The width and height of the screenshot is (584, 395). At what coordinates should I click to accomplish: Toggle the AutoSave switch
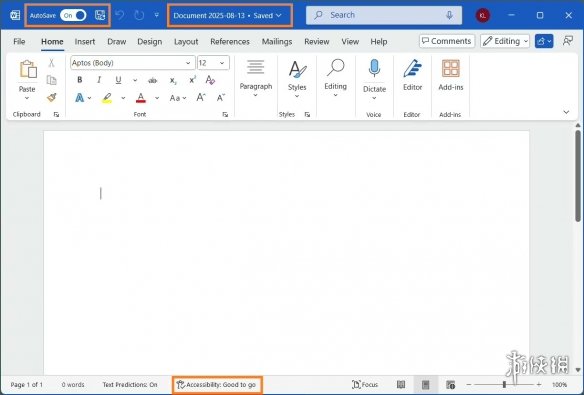coord(73,15)
